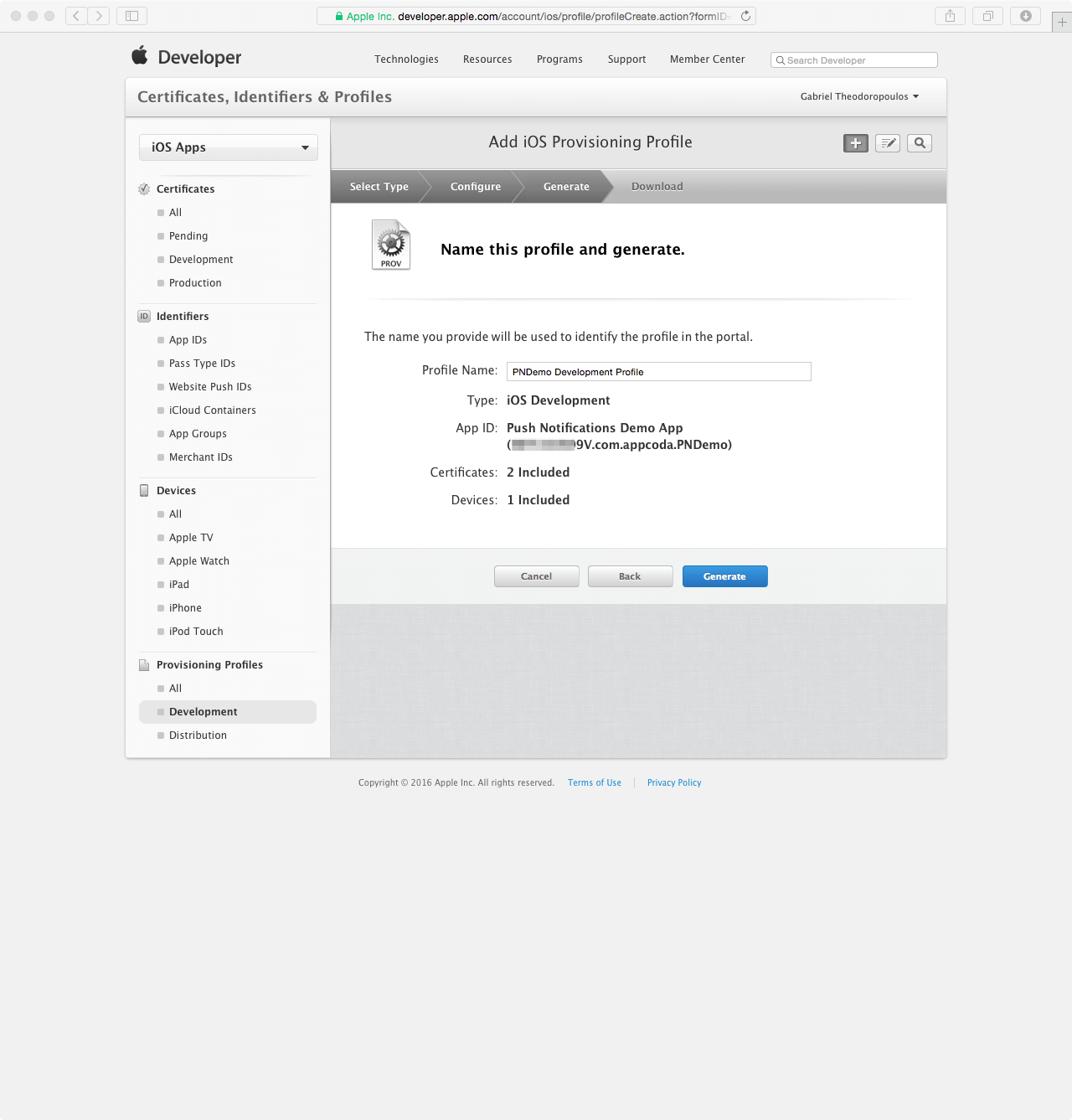The image size is (1072, 1120).
Task: Open the Terms of Use link
Action: (595, 782)
